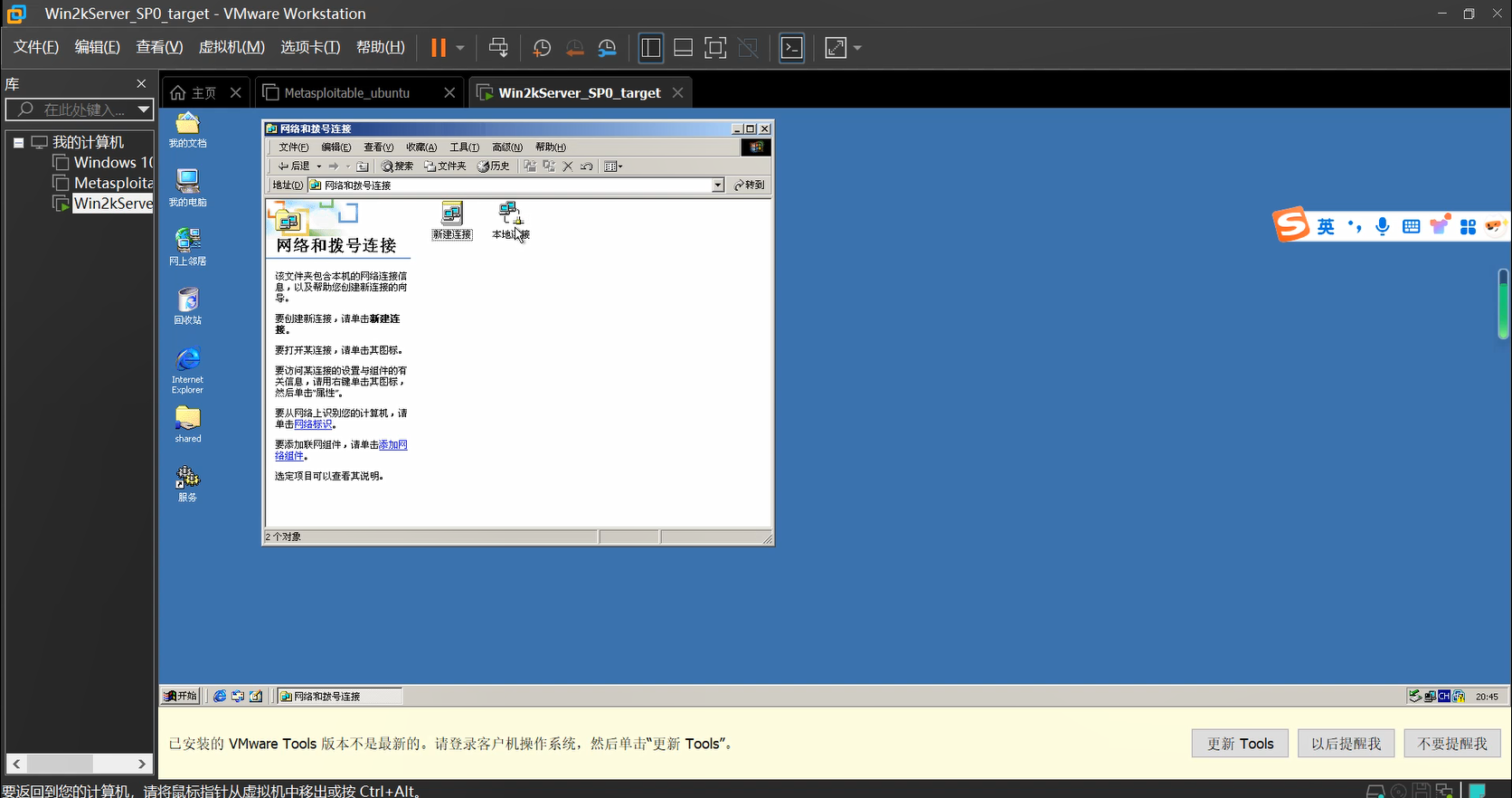Viewport: 1512px width, 798px height.
Task: Toggle 文件夹 folders pane button
Action: [x=445, y=166]
